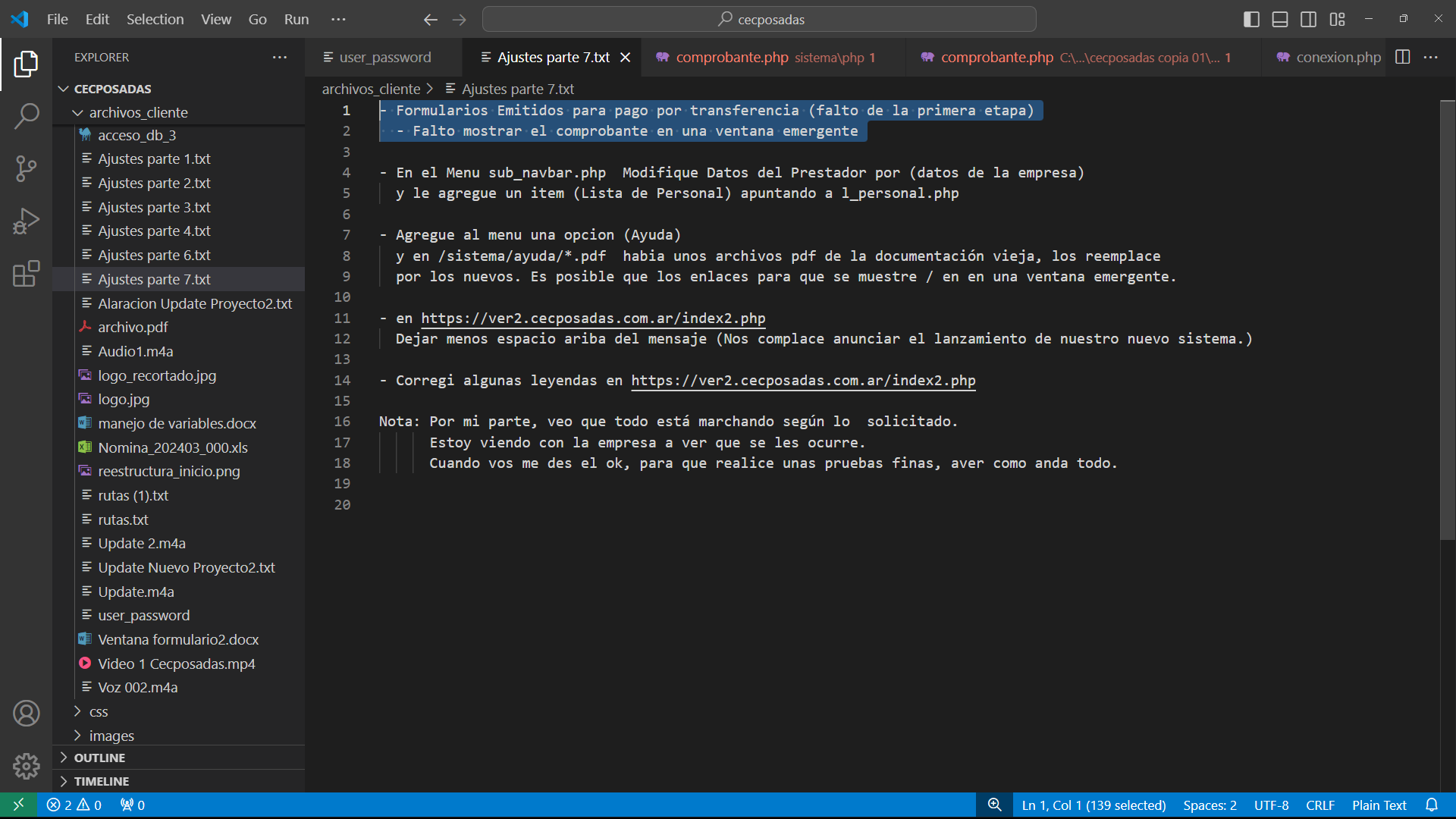
Task: Follow the index2.php link on line 14
Action: [803, 381]
